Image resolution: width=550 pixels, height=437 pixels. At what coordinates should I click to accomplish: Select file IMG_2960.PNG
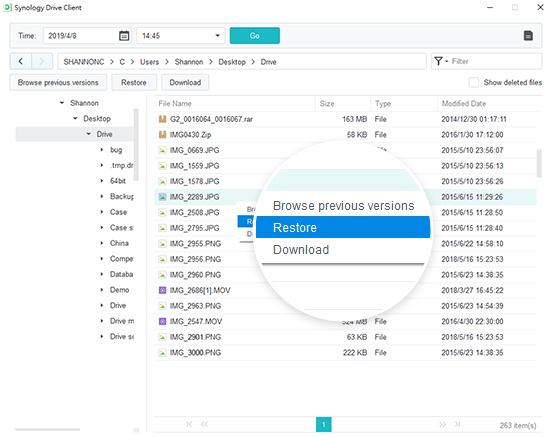195,275
